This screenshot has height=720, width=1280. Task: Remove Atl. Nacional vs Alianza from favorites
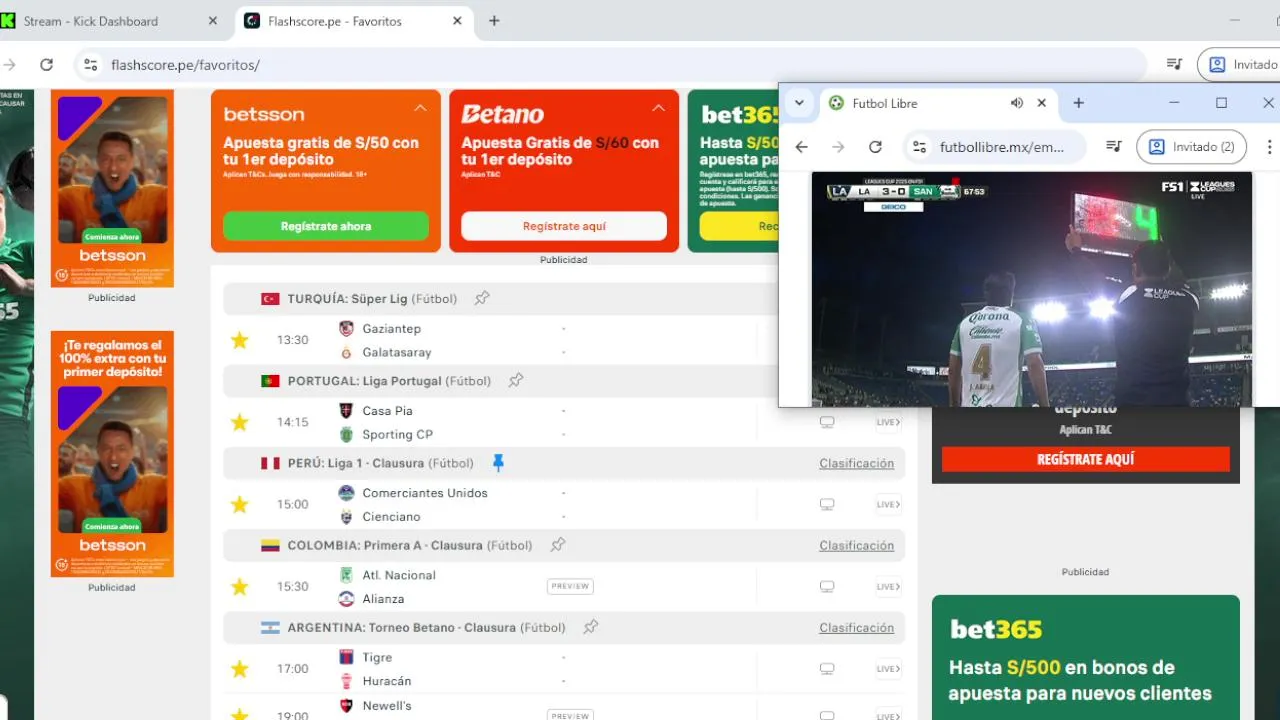239,586
